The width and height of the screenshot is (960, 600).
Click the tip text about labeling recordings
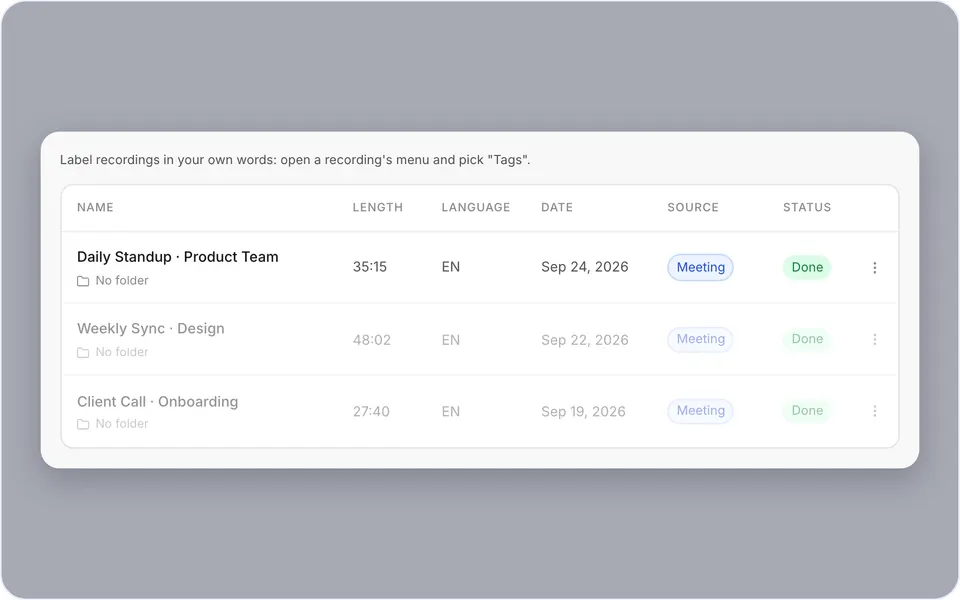tap(295, 160)
